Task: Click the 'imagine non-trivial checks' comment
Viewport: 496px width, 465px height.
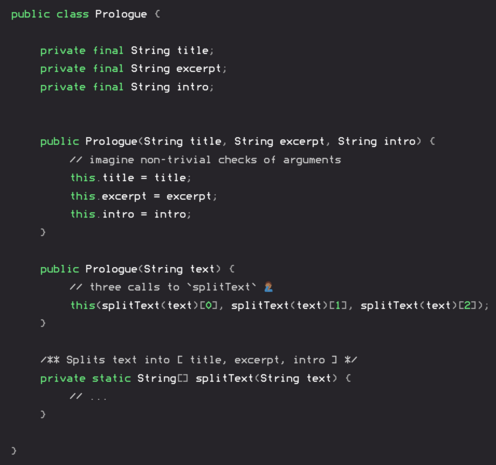Action: point(205,160)
